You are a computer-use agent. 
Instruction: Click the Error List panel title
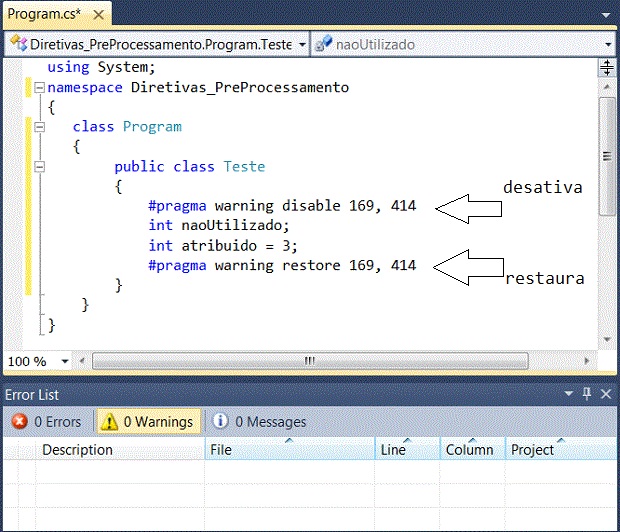pyautogui.click(x=32, y=394)
